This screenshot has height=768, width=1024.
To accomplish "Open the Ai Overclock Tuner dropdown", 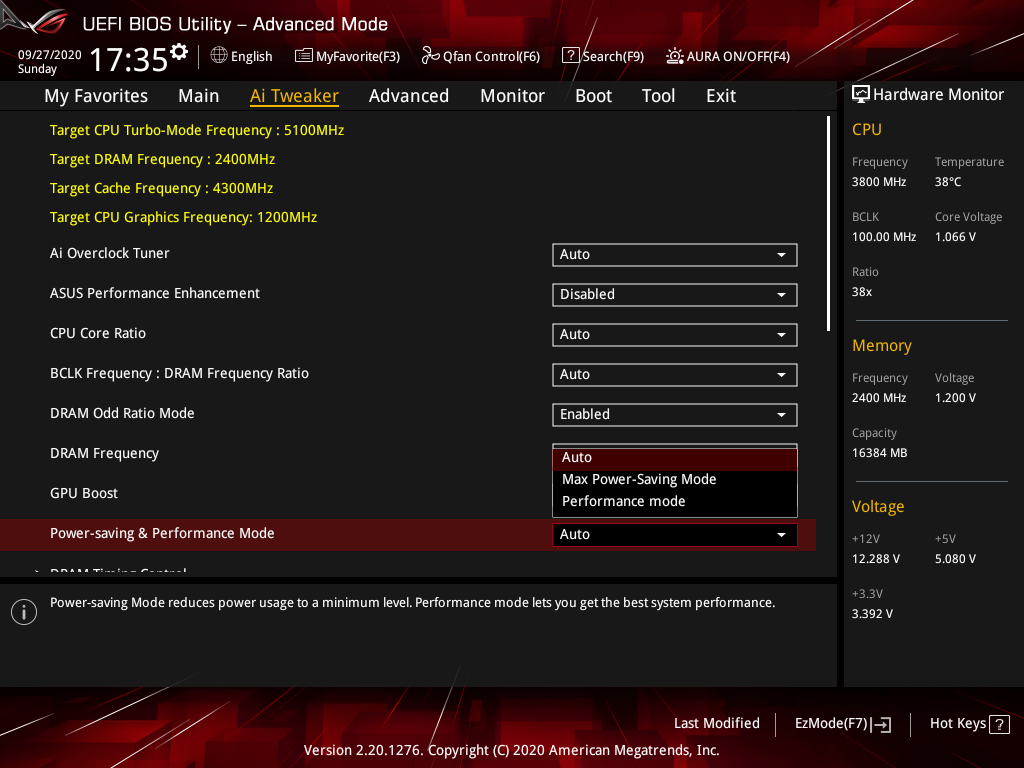I will pos(675,255).
